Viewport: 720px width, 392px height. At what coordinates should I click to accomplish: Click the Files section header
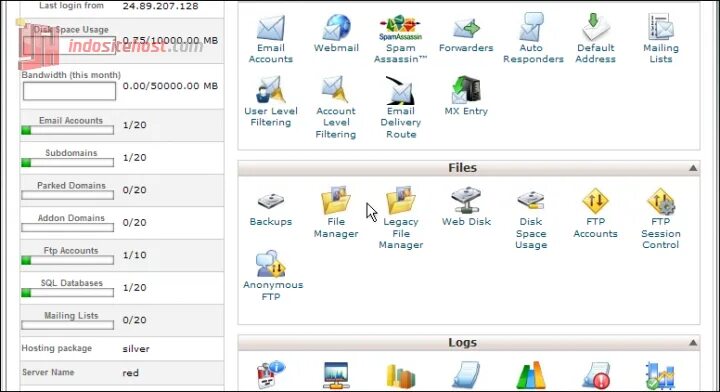pyautogui.click(x=469, y=168)
